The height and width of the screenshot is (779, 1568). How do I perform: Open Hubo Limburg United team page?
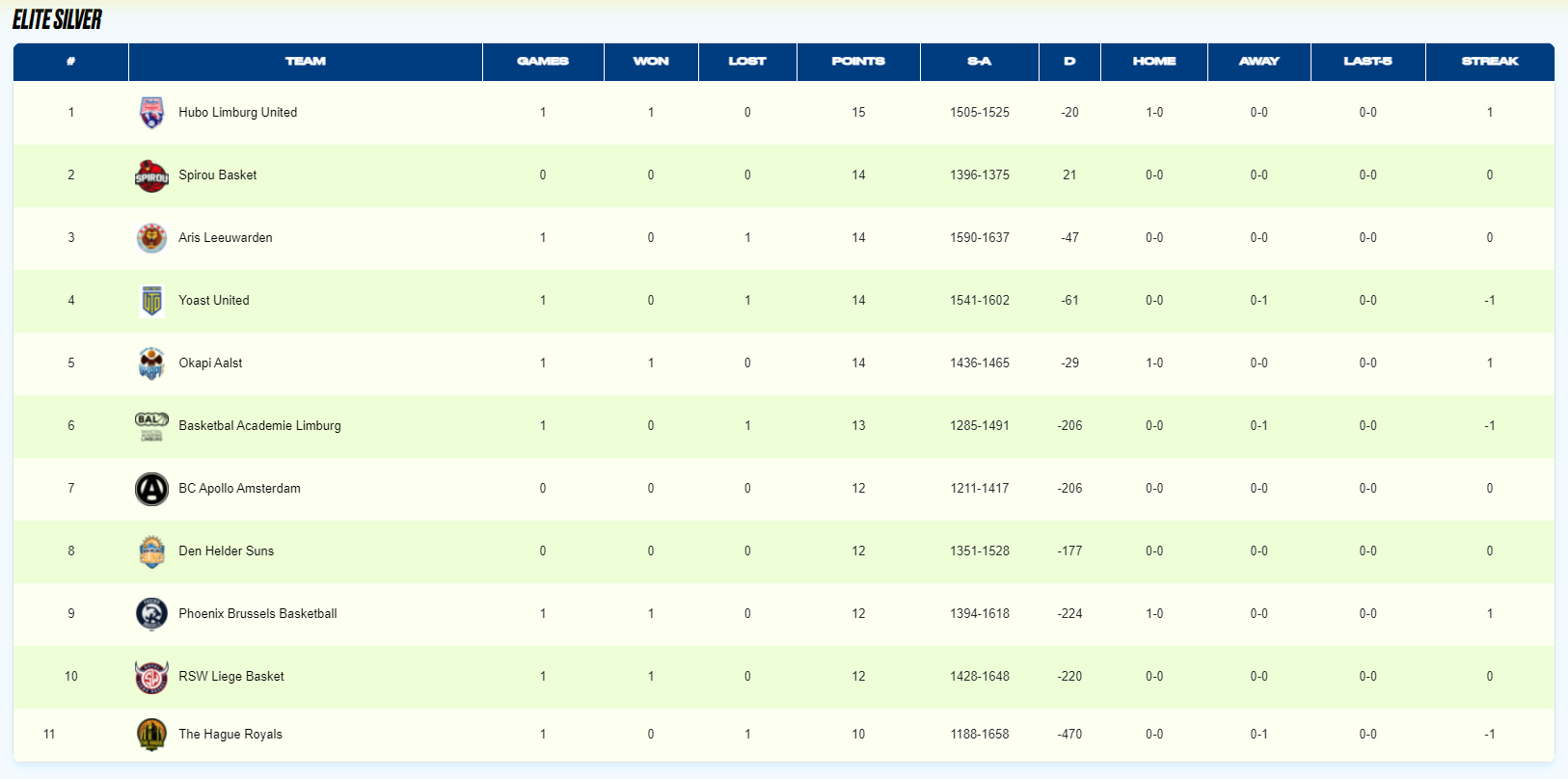coord(237,113)
